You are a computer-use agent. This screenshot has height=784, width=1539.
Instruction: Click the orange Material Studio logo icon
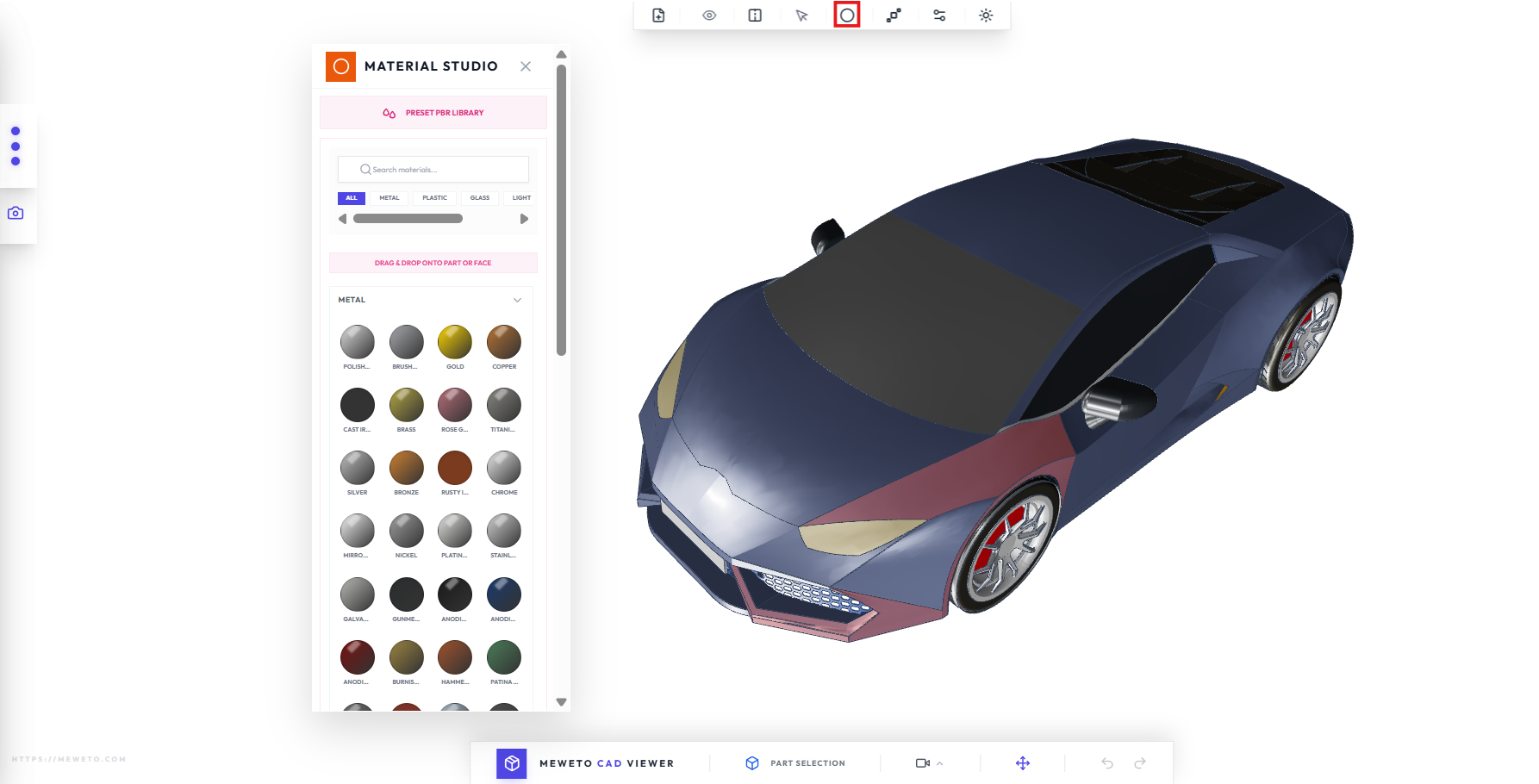[340, 66]
